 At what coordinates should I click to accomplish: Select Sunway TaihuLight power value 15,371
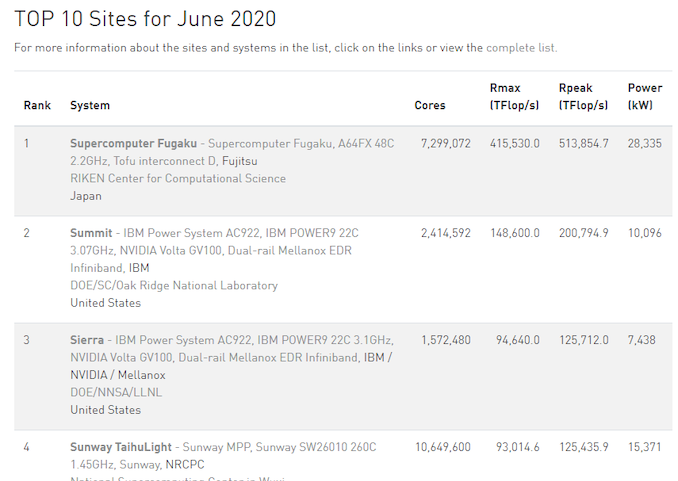[x=644, y=447]
